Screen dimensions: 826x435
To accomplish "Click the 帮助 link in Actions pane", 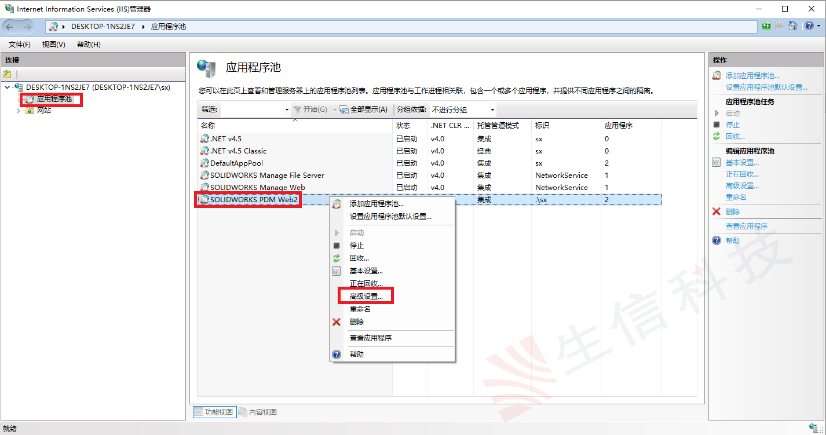I will coord(733,241).
